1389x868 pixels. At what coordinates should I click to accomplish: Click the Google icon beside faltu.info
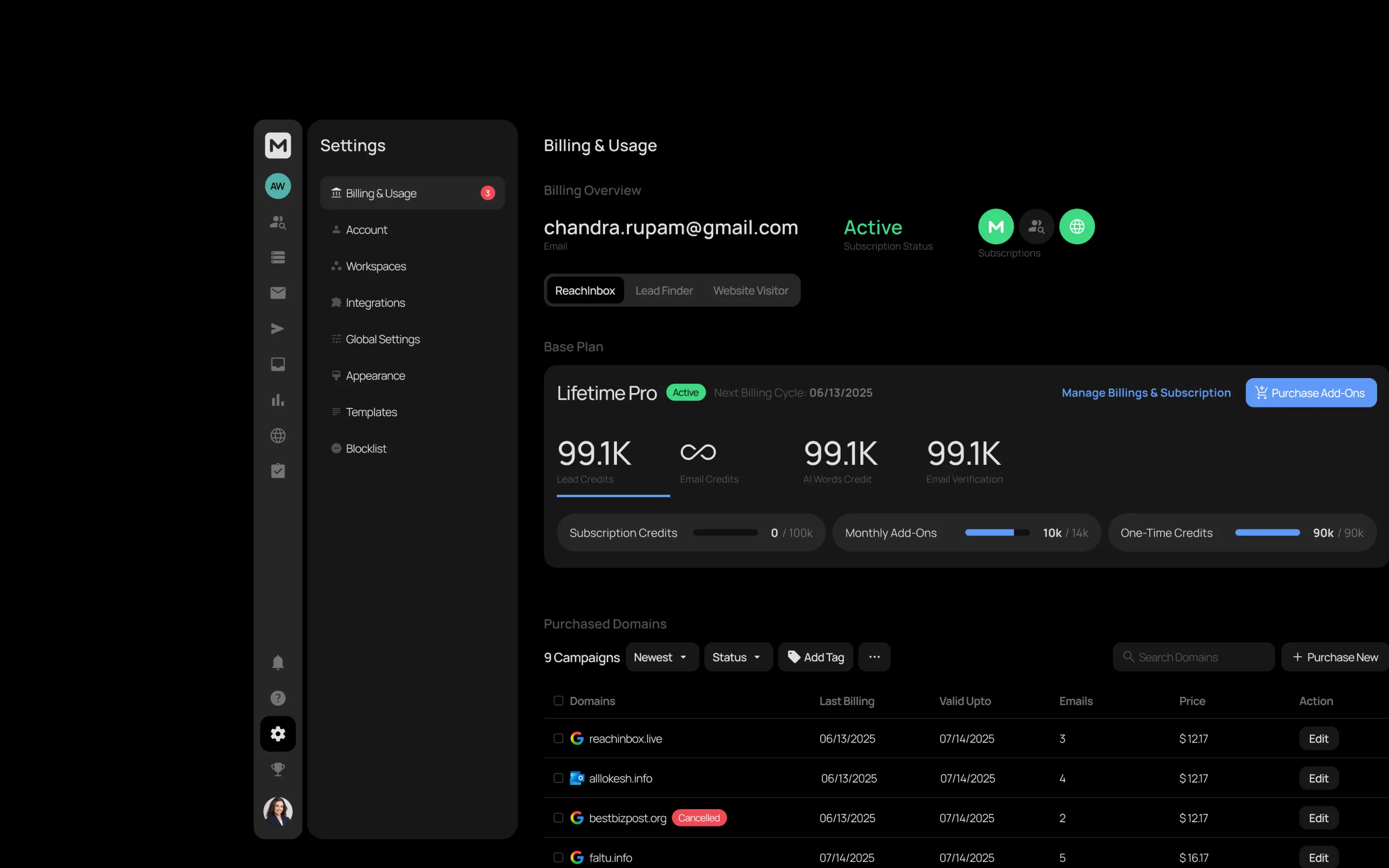tap(577, 857)
